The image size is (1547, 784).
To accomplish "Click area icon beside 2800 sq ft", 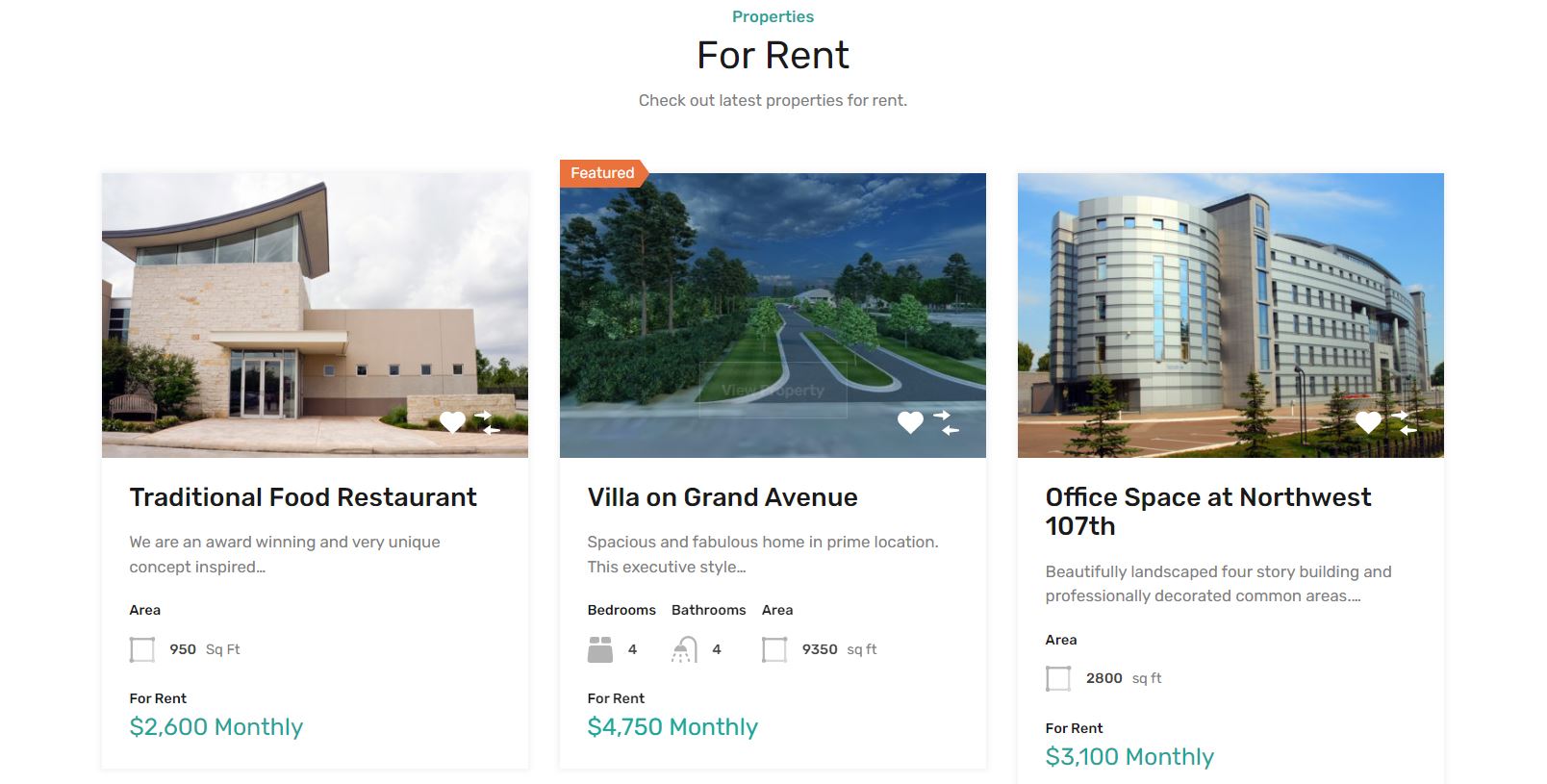I will coord(1058,679).
